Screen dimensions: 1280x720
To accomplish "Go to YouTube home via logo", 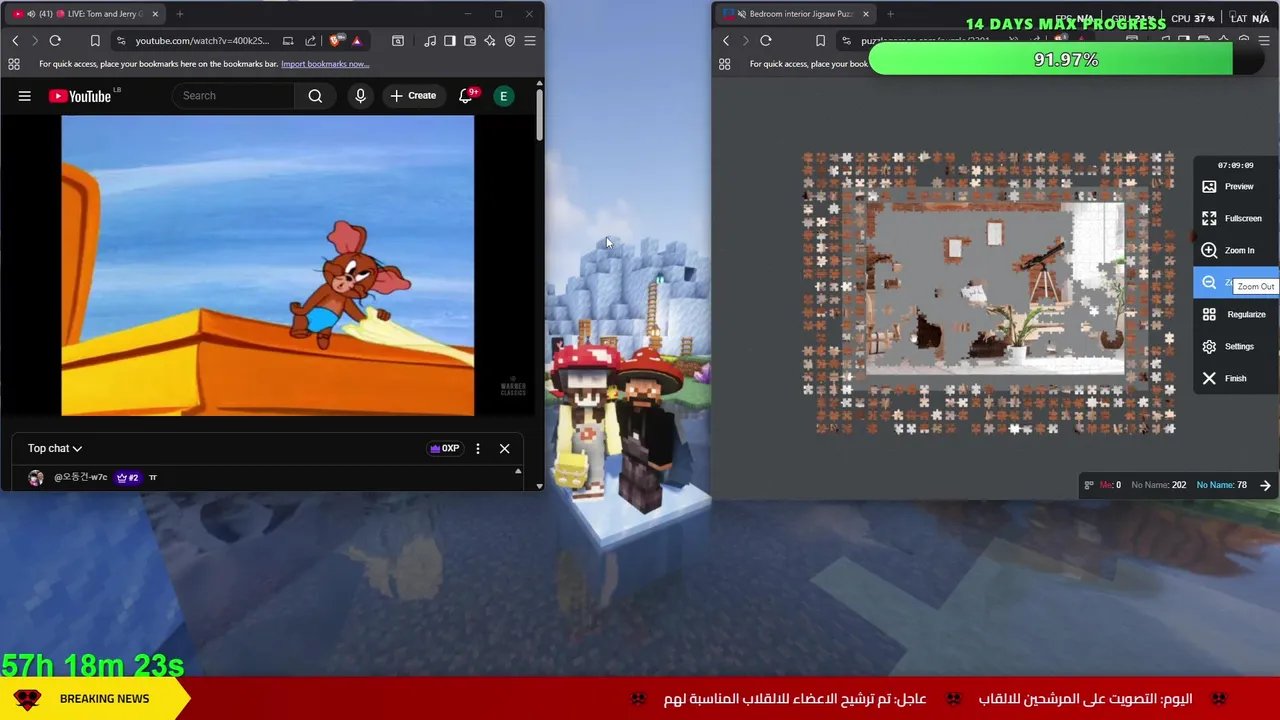I will coord(80,96).
